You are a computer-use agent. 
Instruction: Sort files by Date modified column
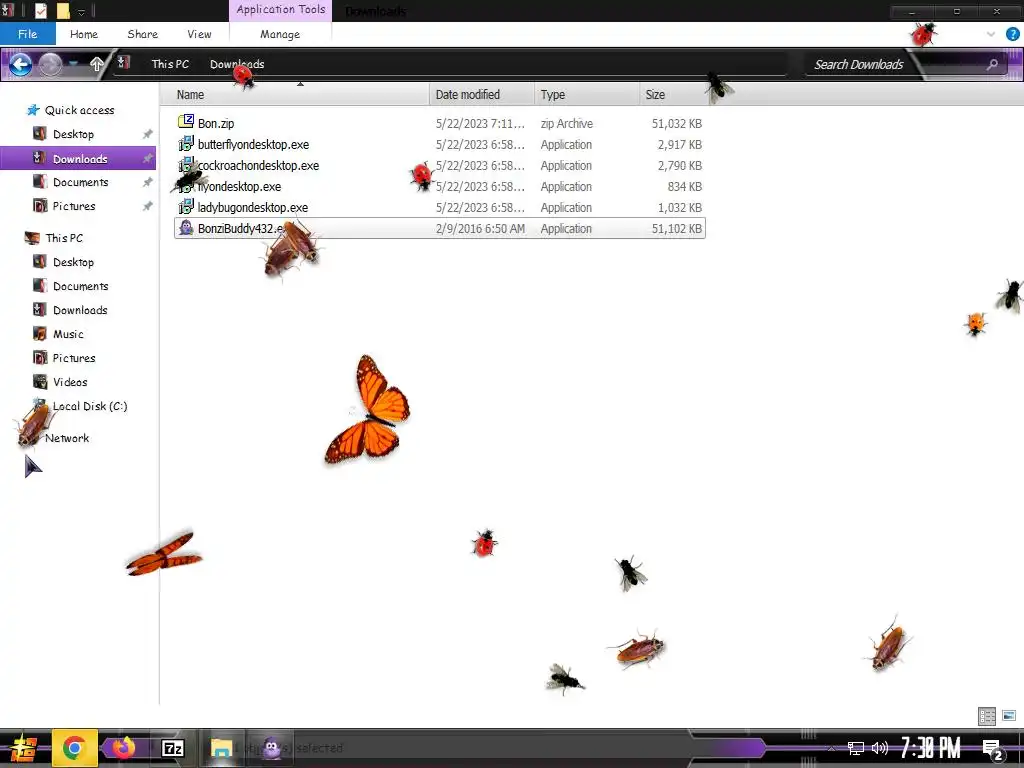(482, 95)
